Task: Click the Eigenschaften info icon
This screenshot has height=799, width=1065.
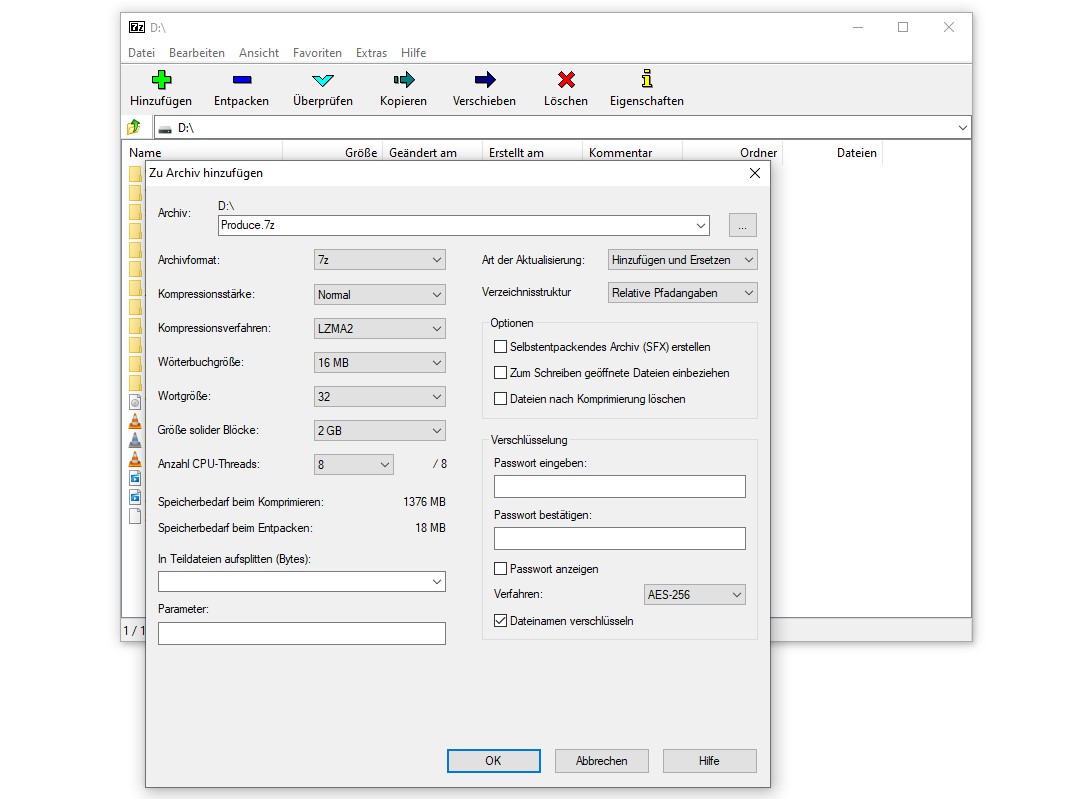Action: tap(647, 79)
